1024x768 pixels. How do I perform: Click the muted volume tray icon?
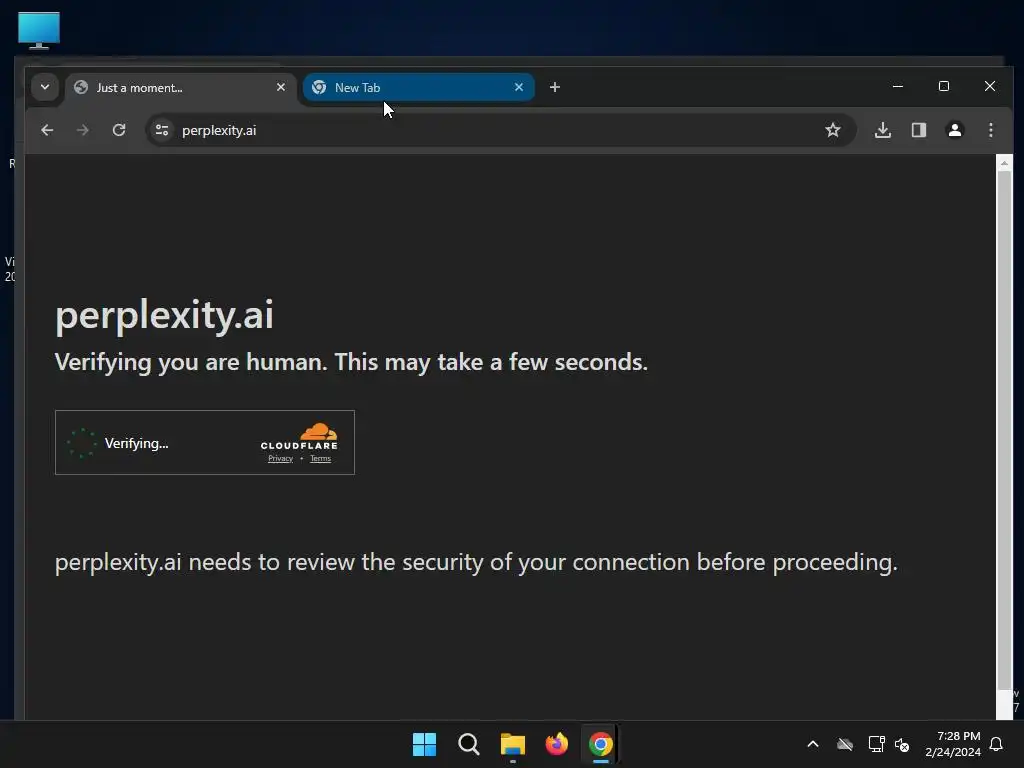(903, 744)
